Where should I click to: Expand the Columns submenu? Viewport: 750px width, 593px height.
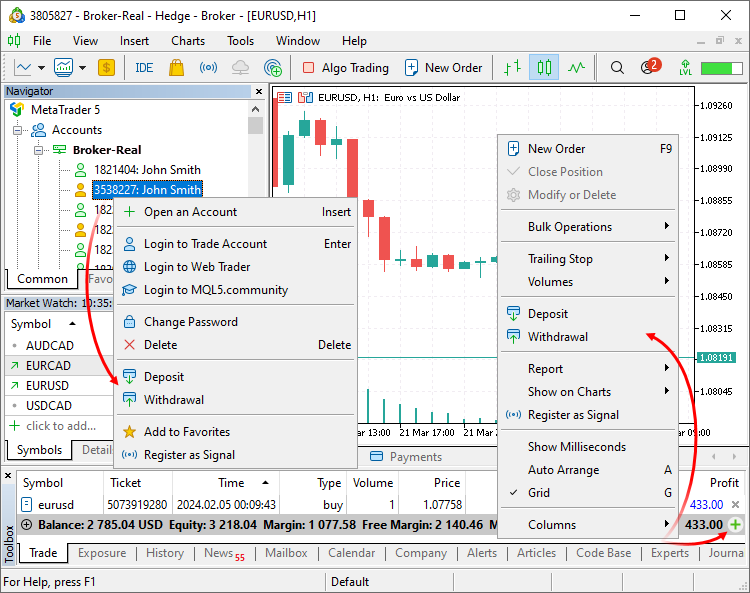click(x=589, y=525)
